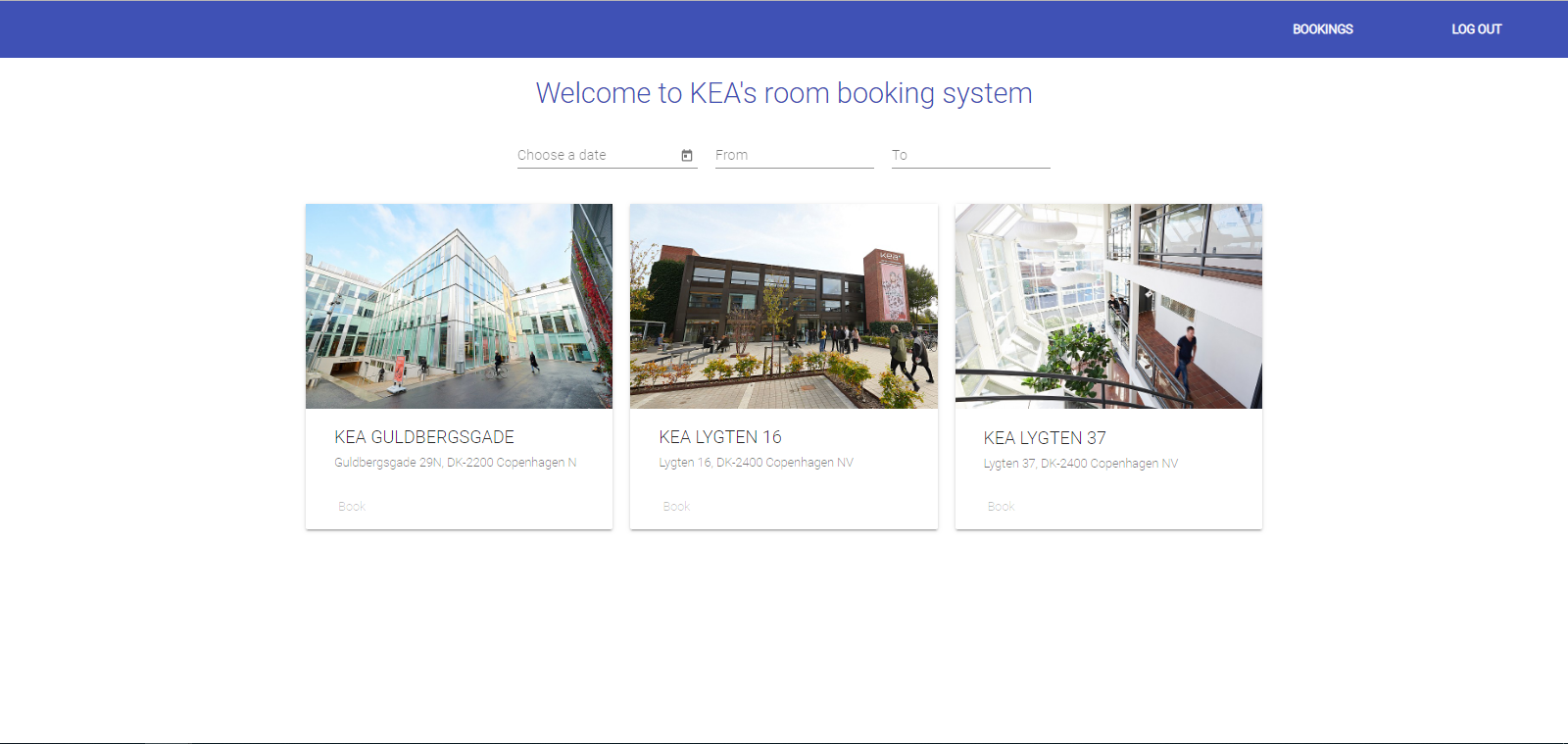Click Book on KEA Lygten 16 card
This screenshot has width=1568, height=744.
click(676, 507)
